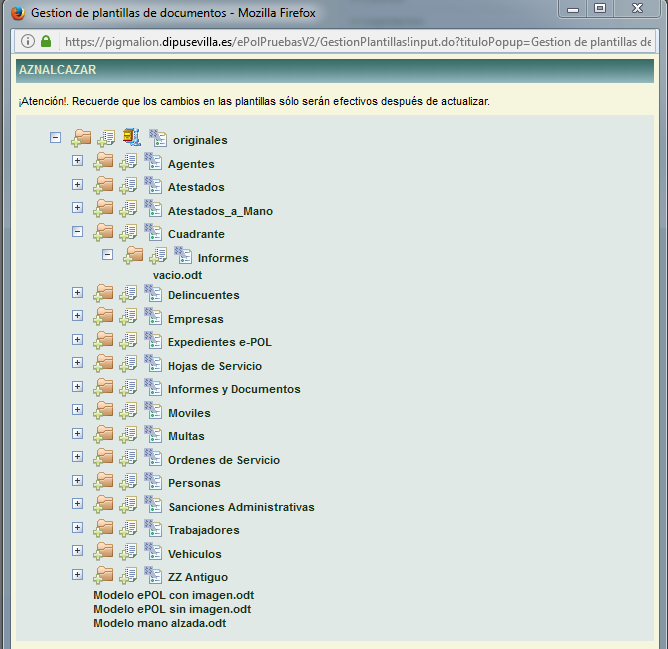Viewport: 668px width, 649px height.
Task: Click the green padlock in address bar
Action: click(46, 42)
